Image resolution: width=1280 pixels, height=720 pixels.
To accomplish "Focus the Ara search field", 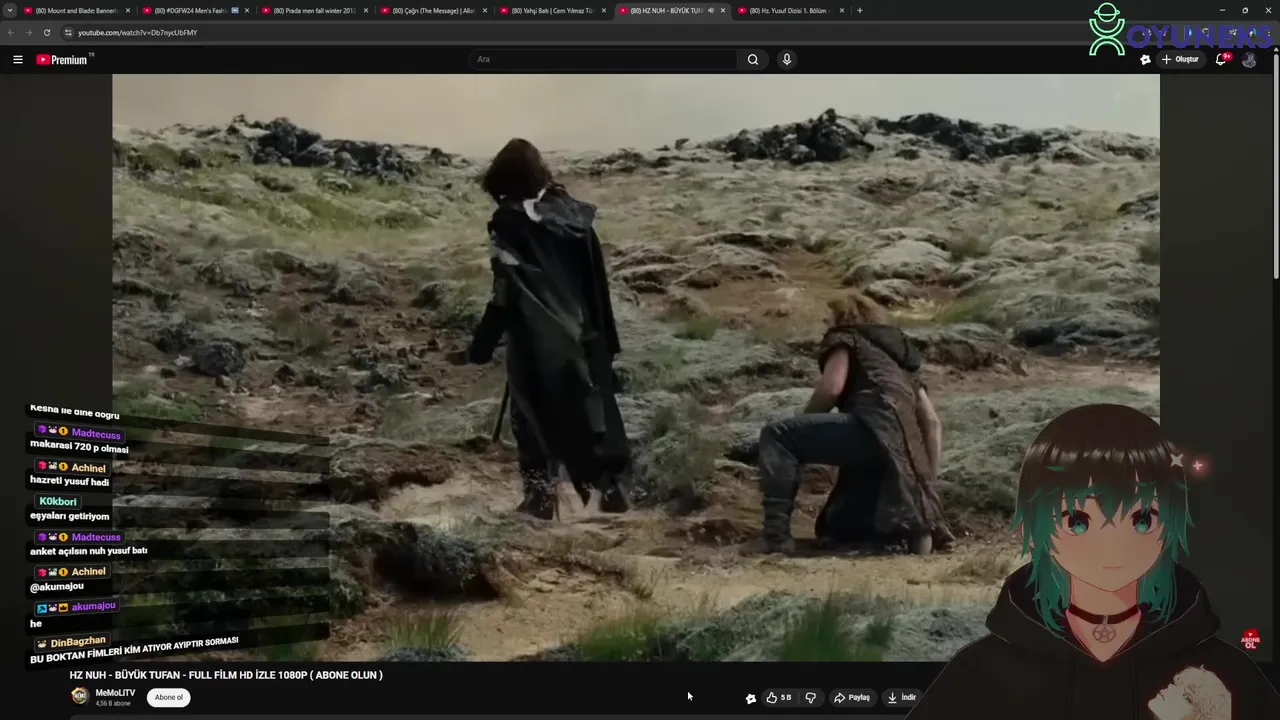I will coord(603,59).
